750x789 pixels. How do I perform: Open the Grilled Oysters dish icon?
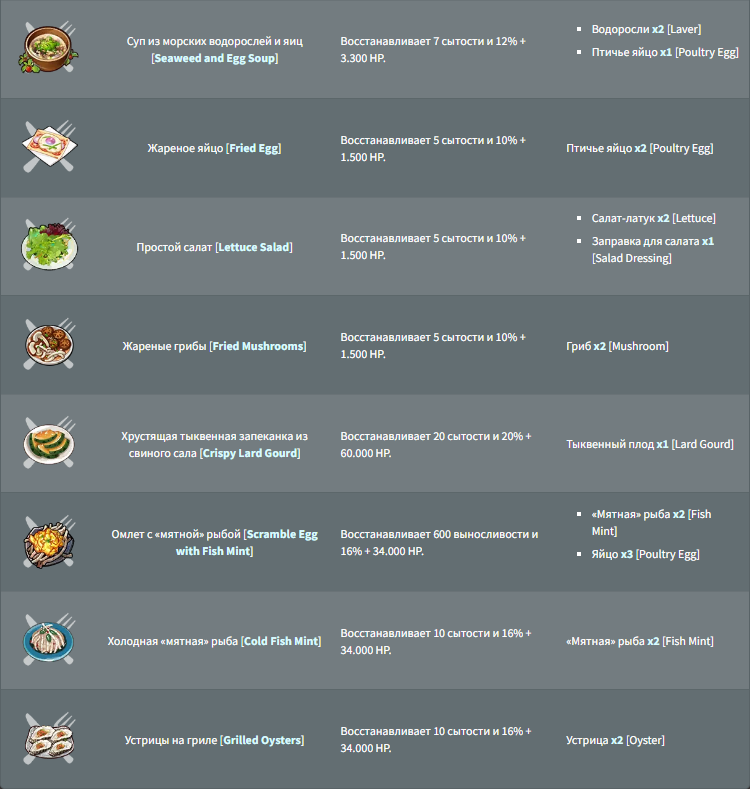(x=49, y=739)
